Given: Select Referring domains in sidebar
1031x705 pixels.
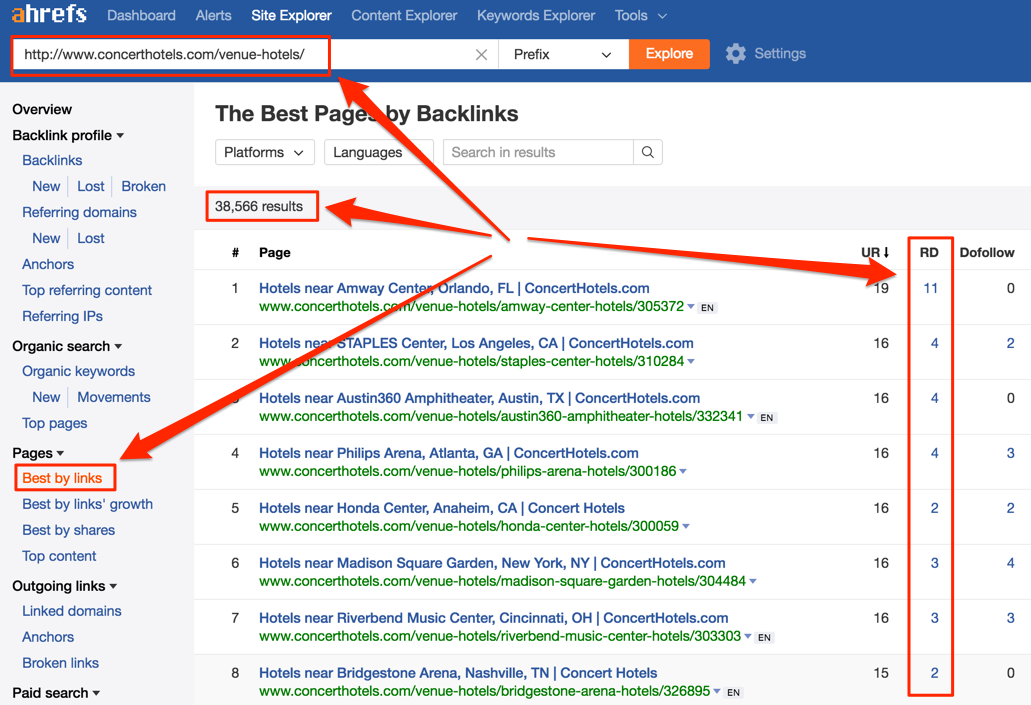Looking at the screenshot, I should pyautogui.click(x=79, y=212).
